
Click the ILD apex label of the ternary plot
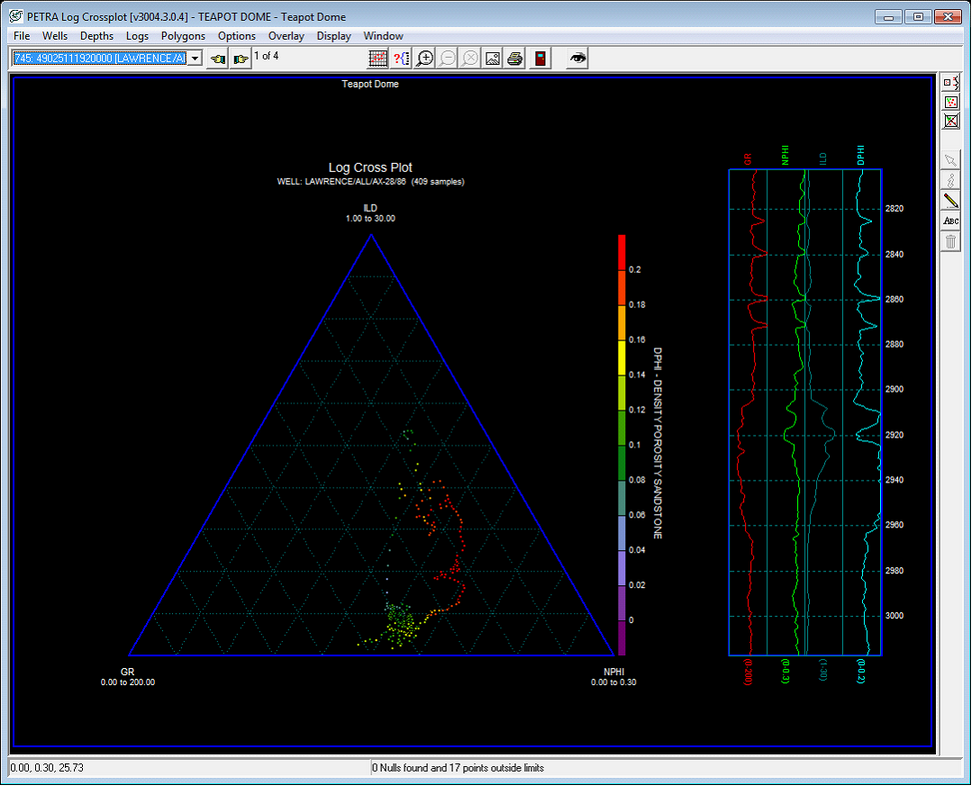[370, 208]
